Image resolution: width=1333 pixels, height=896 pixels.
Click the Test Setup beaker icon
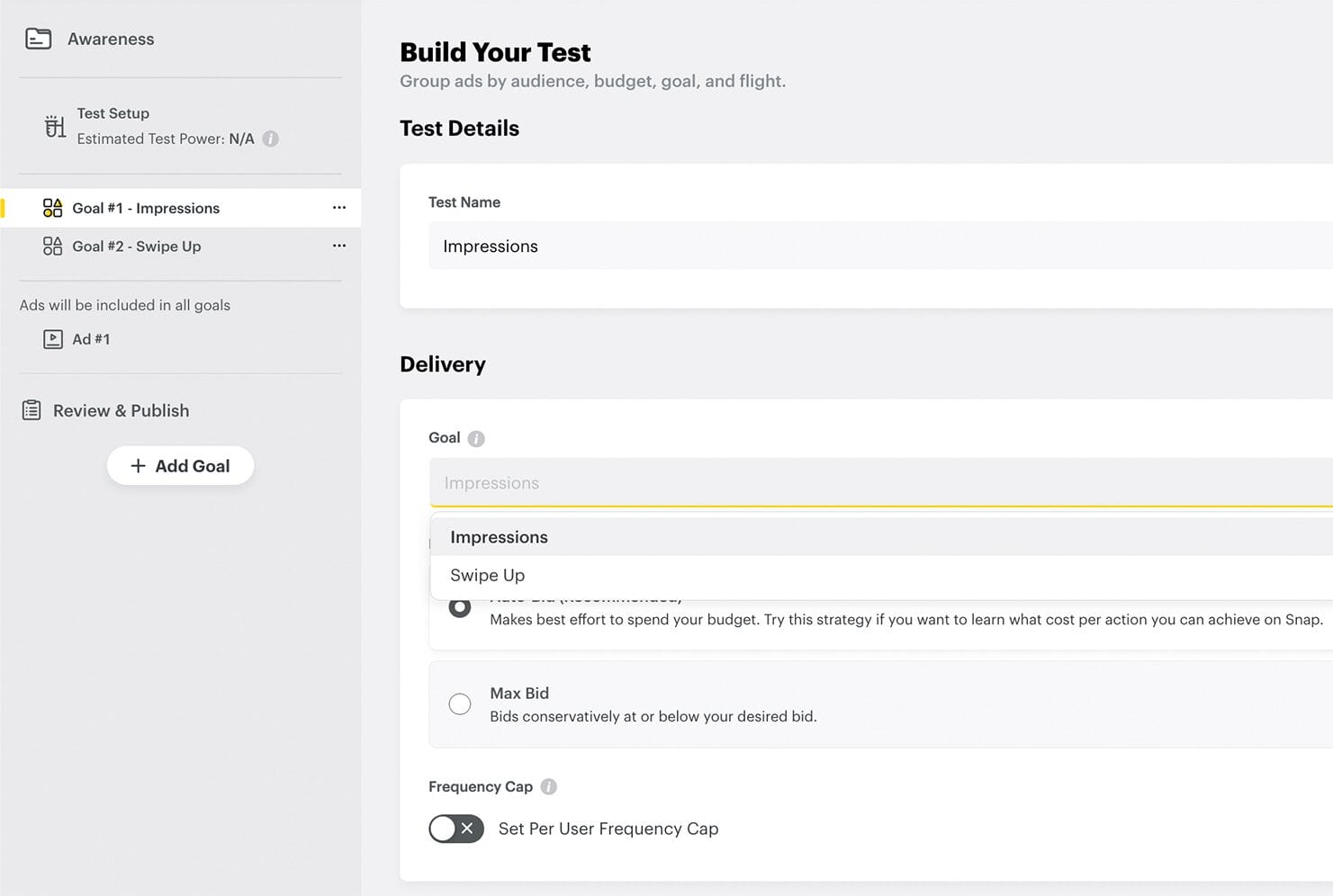pyautogui.click(x=55, y=126)
